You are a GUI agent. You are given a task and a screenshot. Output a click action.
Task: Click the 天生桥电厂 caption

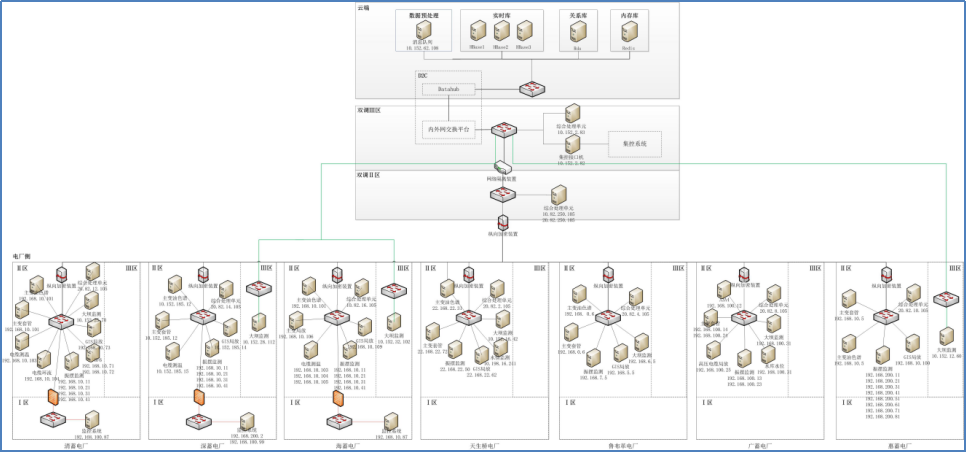(484, 445)
